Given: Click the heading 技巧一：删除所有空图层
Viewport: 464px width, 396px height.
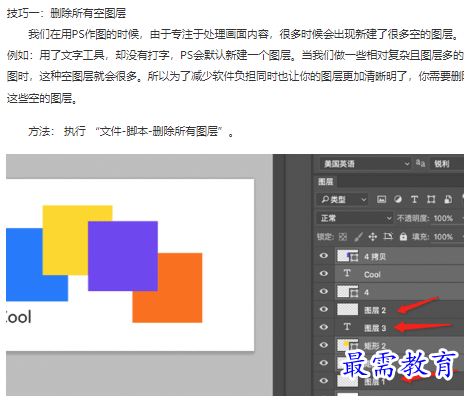Looking at the screenshot, I should [x=66, y=13].
